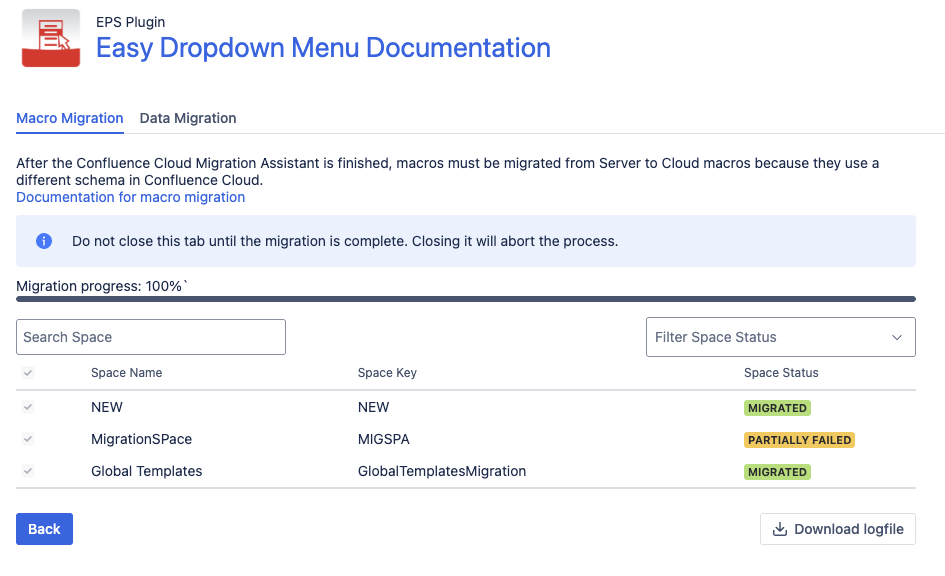Click MIGRATED badge in Global Templates row
This screenshot has width=945, height=576.
pyautogui.click(x=777, y=472)
